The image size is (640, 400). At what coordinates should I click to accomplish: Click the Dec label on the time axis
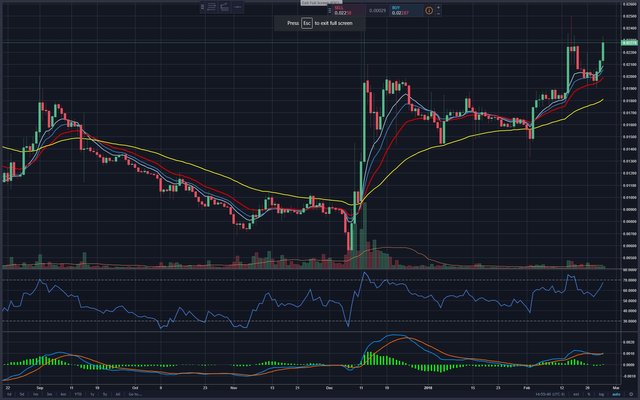(329, 388)
